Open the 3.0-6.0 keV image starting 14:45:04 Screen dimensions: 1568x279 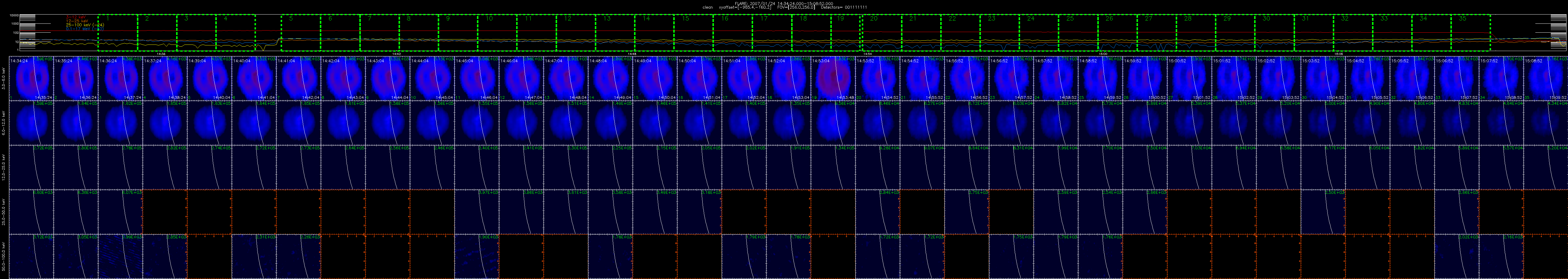tap(477, 79)
